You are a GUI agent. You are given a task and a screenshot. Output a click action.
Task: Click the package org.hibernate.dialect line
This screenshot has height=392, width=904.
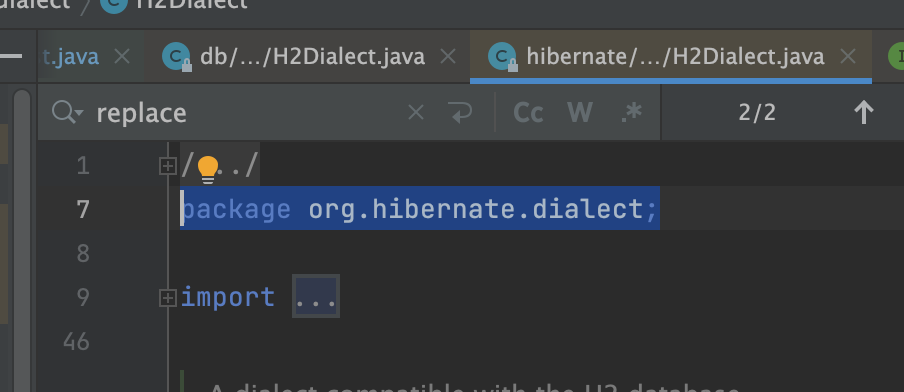pos(419,209)
